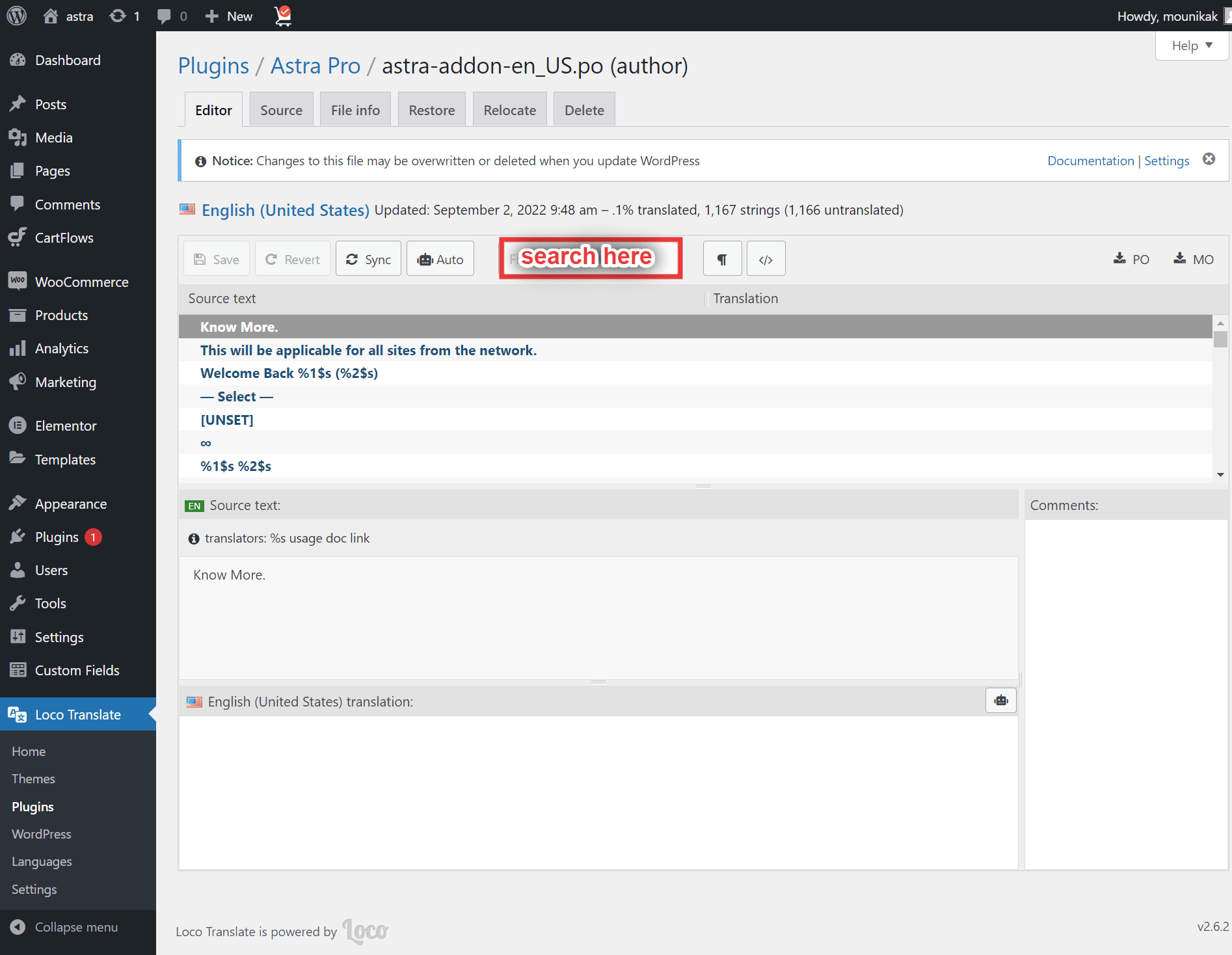This screenshot has height=955, width=1232.
Task: Click the New content button
Action: [229, 16]
